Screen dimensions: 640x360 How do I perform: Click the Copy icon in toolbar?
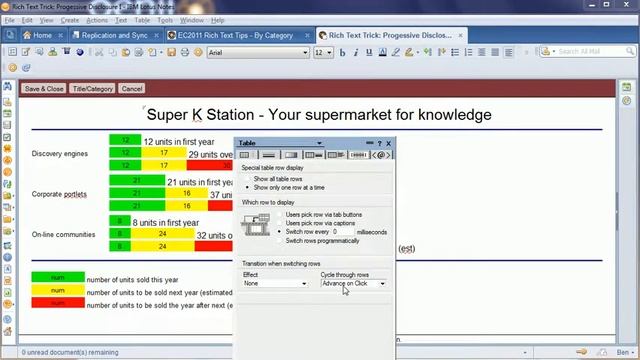tap(112, 52)
